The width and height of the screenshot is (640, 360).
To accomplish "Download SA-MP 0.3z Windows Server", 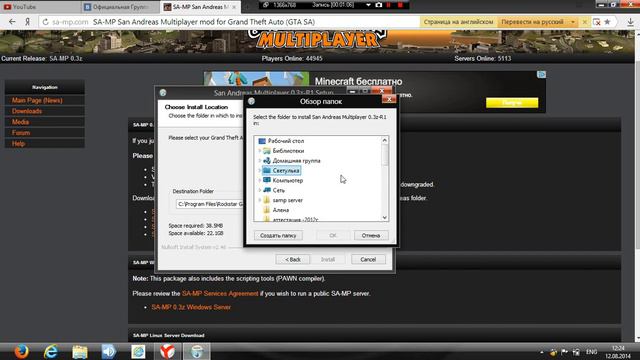I will pos(191,307).
